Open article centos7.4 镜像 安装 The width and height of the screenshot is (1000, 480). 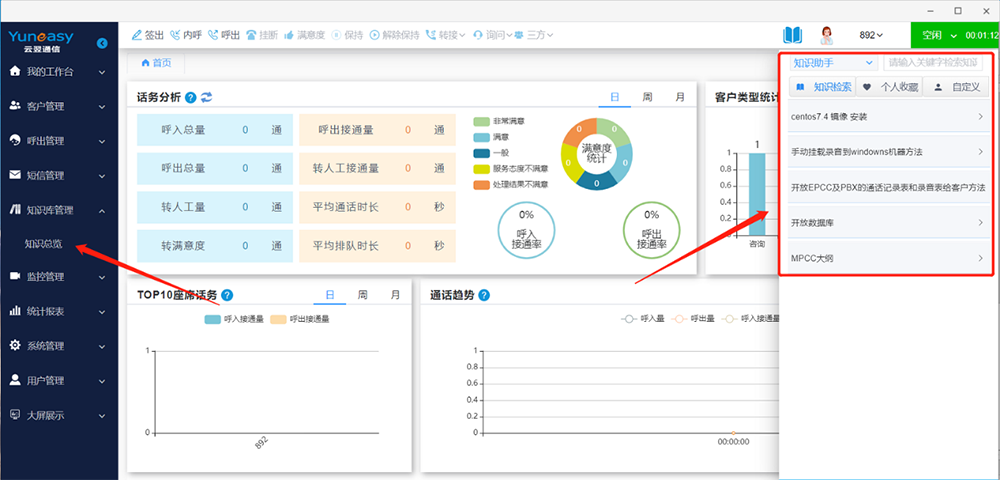click(889, 117)
